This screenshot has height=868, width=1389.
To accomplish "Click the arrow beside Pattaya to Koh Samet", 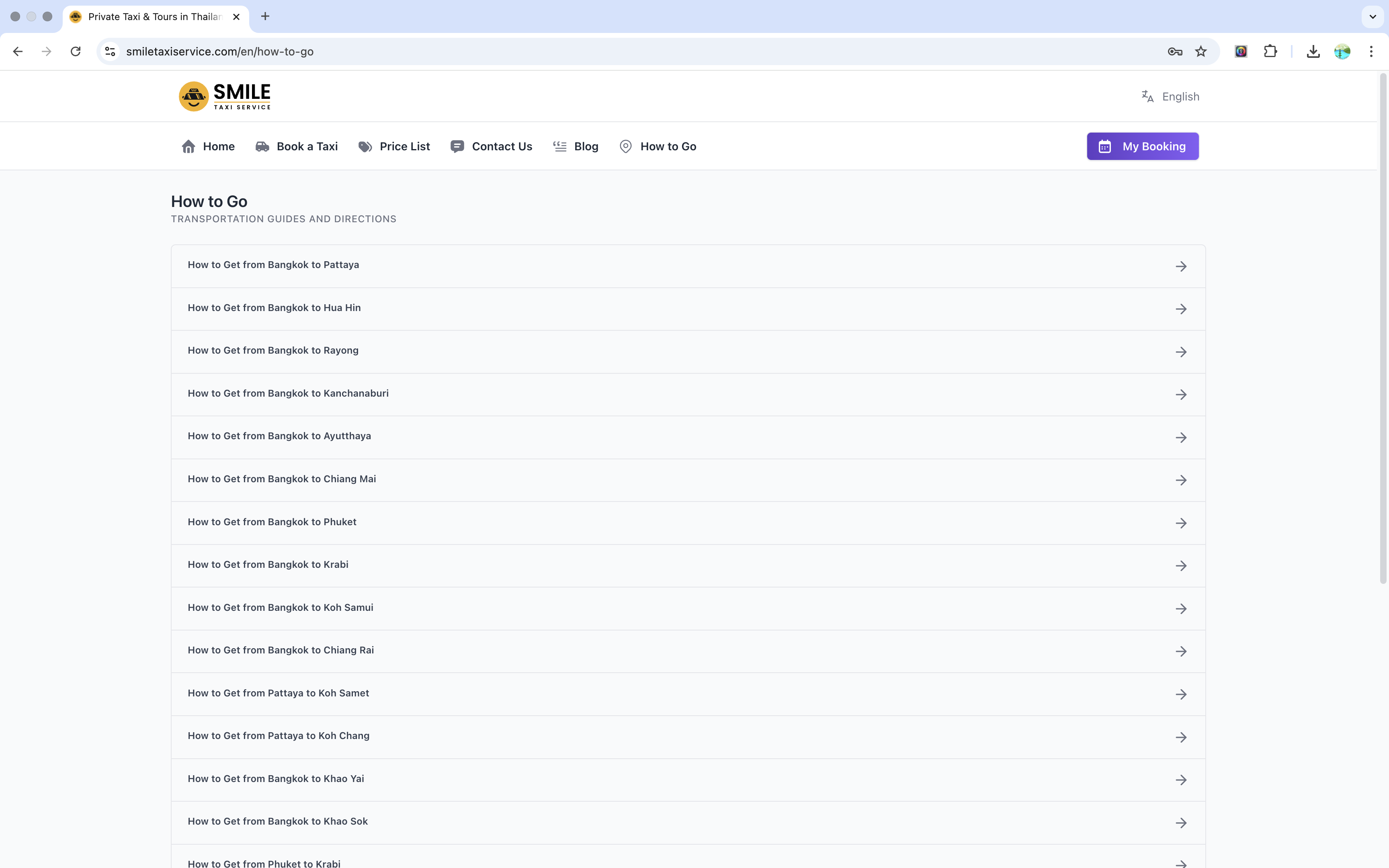I will tap(1181, 694).
